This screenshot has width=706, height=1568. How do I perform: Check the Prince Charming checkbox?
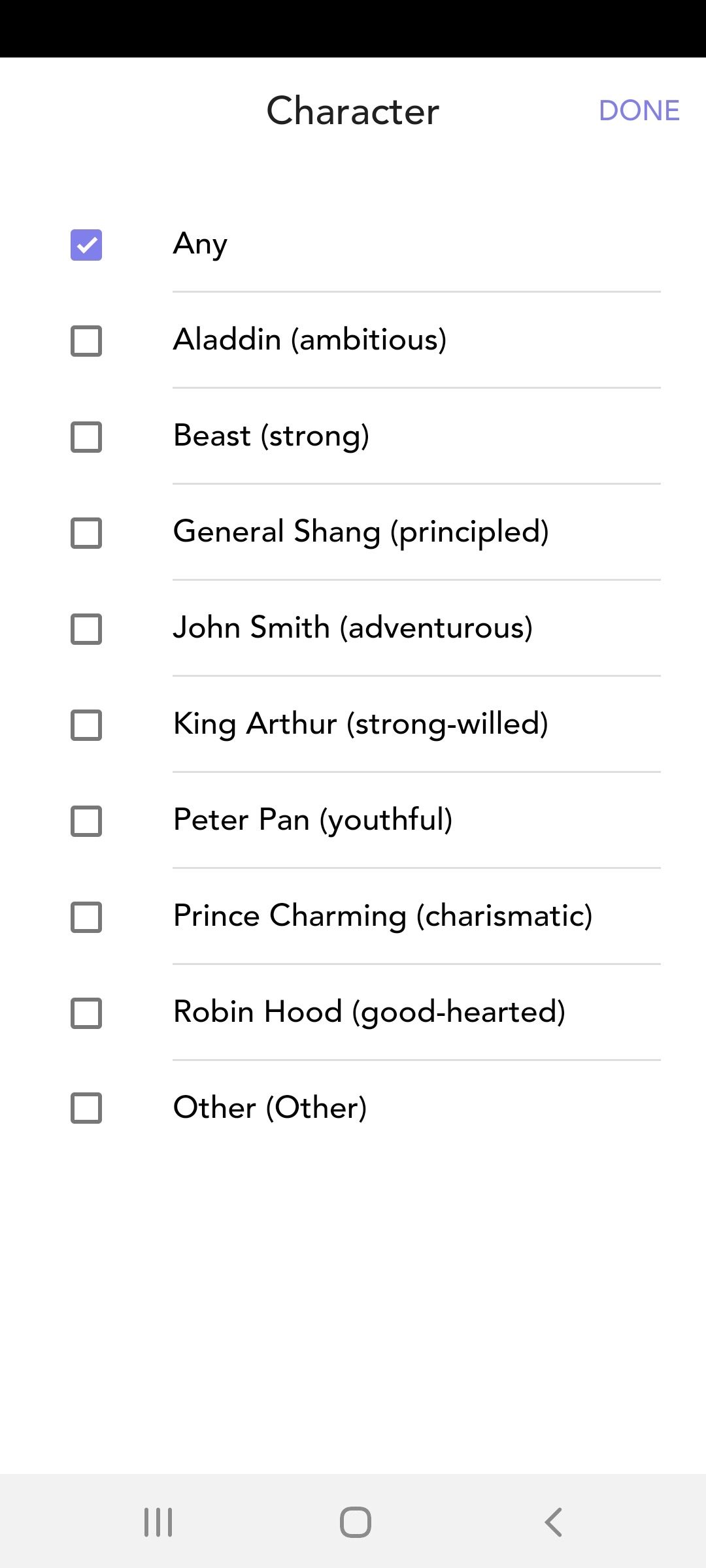(x=86, y=917)
